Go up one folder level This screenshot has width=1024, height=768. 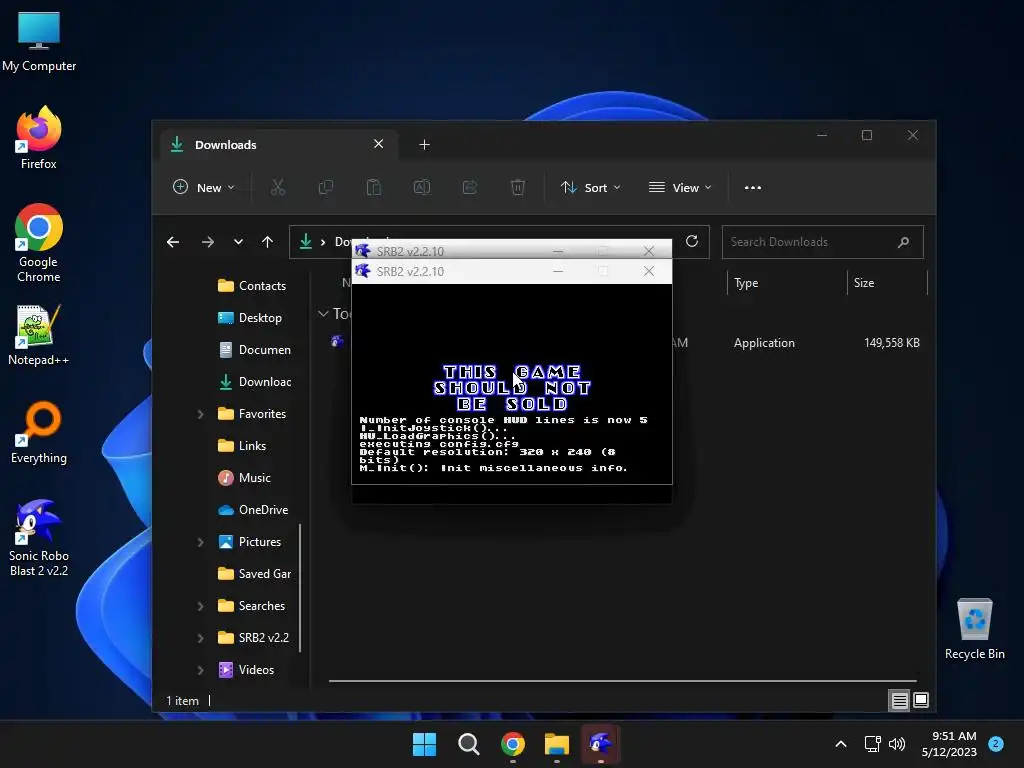pyautogui.click(x=267, y=242)
